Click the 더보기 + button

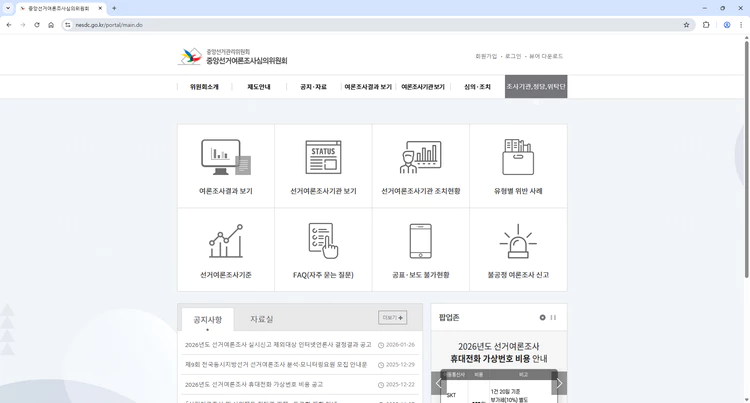pyautogui.click(x=393, y=317)
